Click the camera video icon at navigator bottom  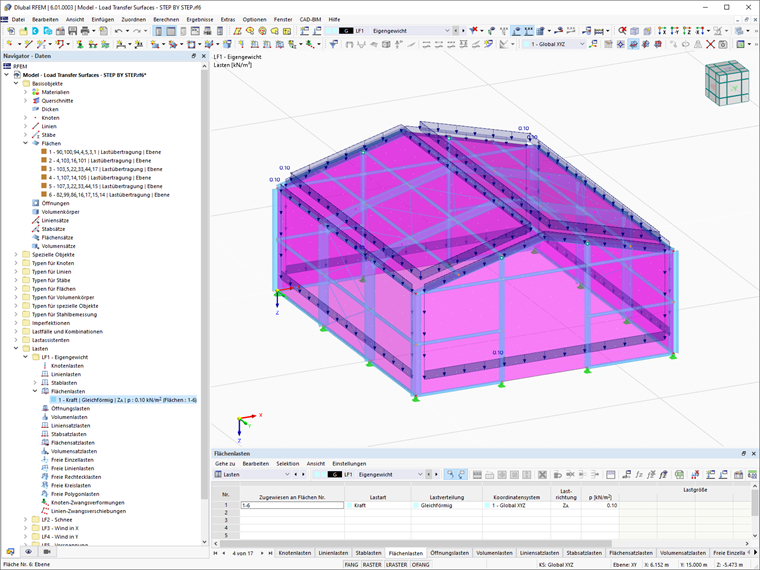pos(47,552)
